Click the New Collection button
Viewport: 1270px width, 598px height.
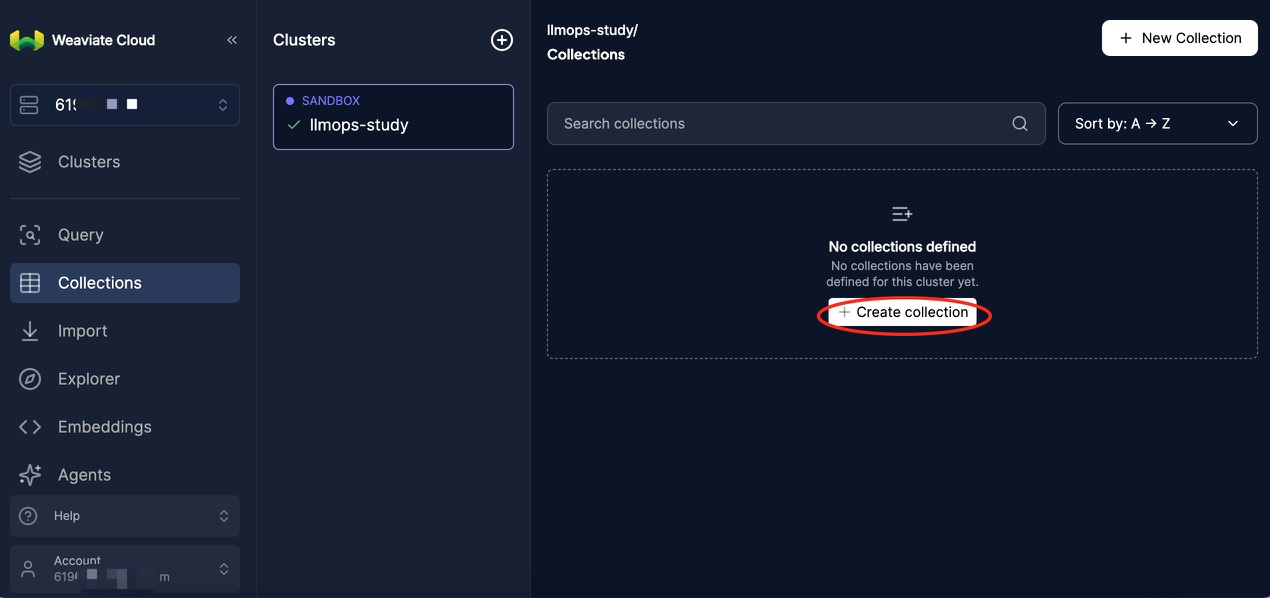click(x=1180, y=38)
